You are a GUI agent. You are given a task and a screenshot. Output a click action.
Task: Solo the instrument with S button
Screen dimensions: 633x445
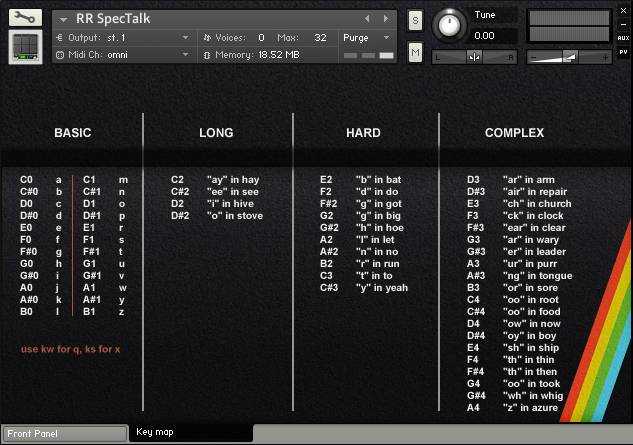click(415, 20)
